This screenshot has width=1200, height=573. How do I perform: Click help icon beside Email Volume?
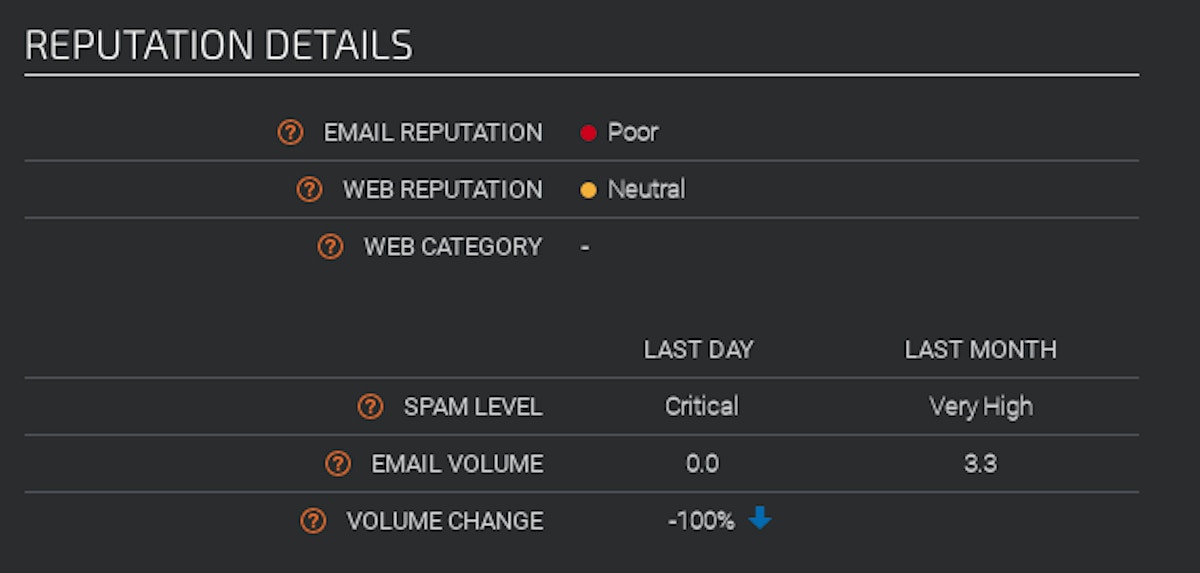(x=338, y=464)
